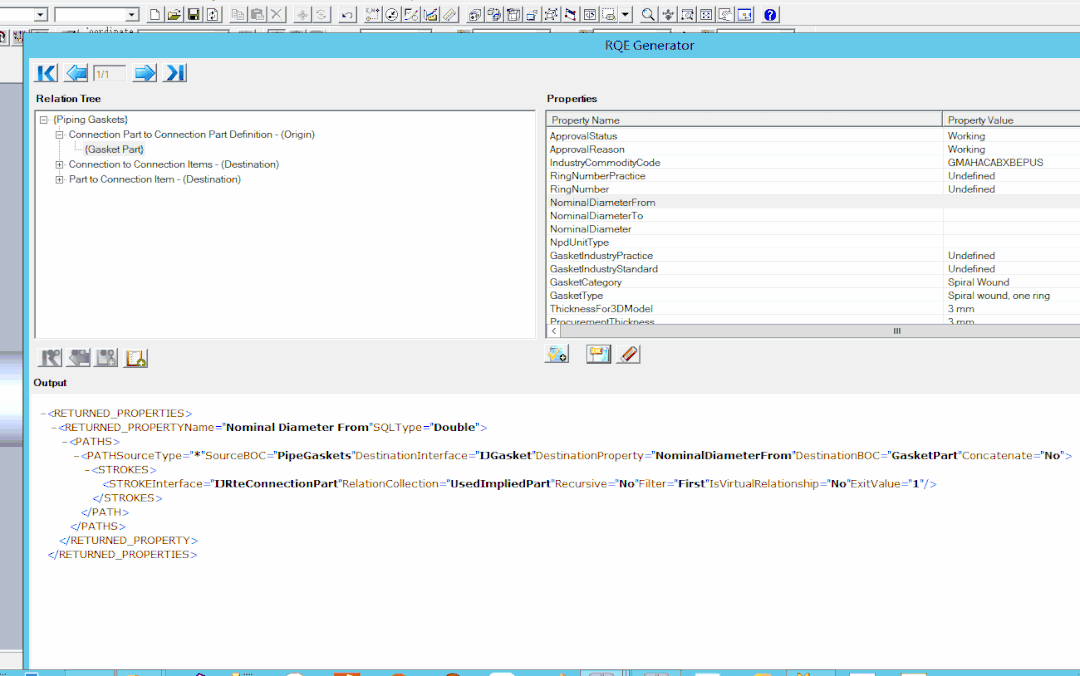Select the GasketCategory property row
The width and height of the screenshot is (1080, 676).
point(813,283)
